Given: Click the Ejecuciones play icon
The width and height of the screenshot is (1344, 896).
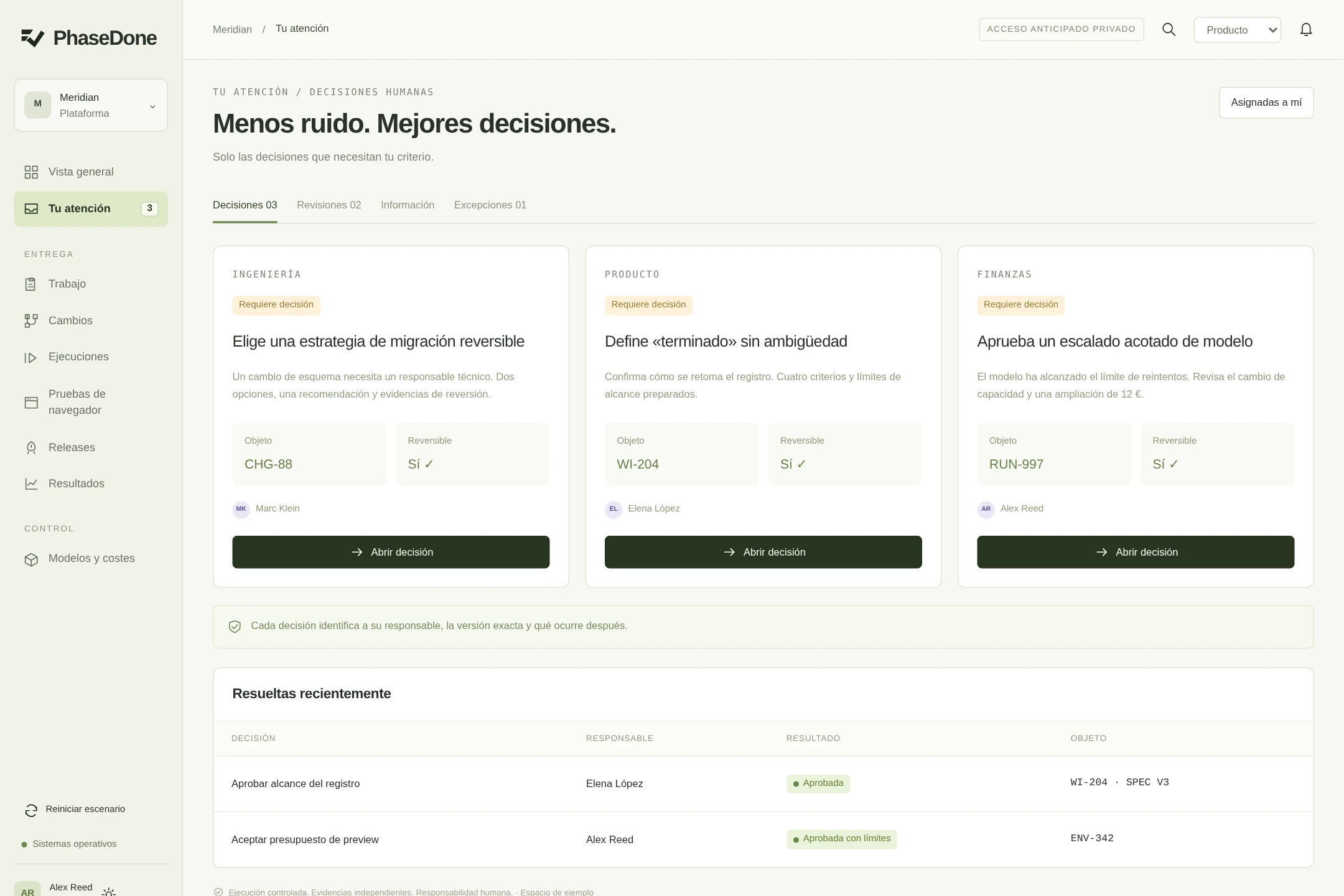Looking at the screenshot, I should point(31,357).
